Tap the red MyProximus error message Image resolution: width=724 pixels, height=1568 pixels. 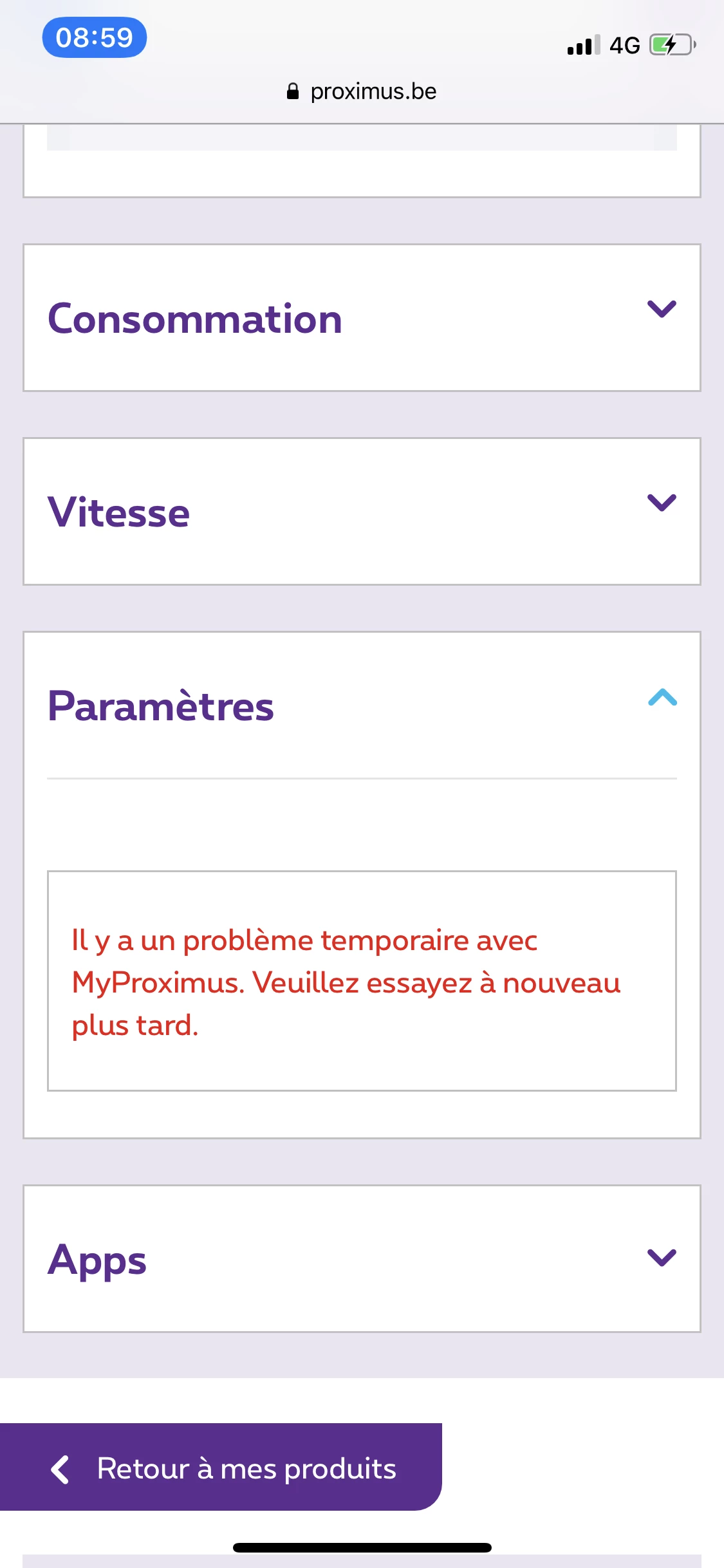pyautogui.click(x=346, y=982)
